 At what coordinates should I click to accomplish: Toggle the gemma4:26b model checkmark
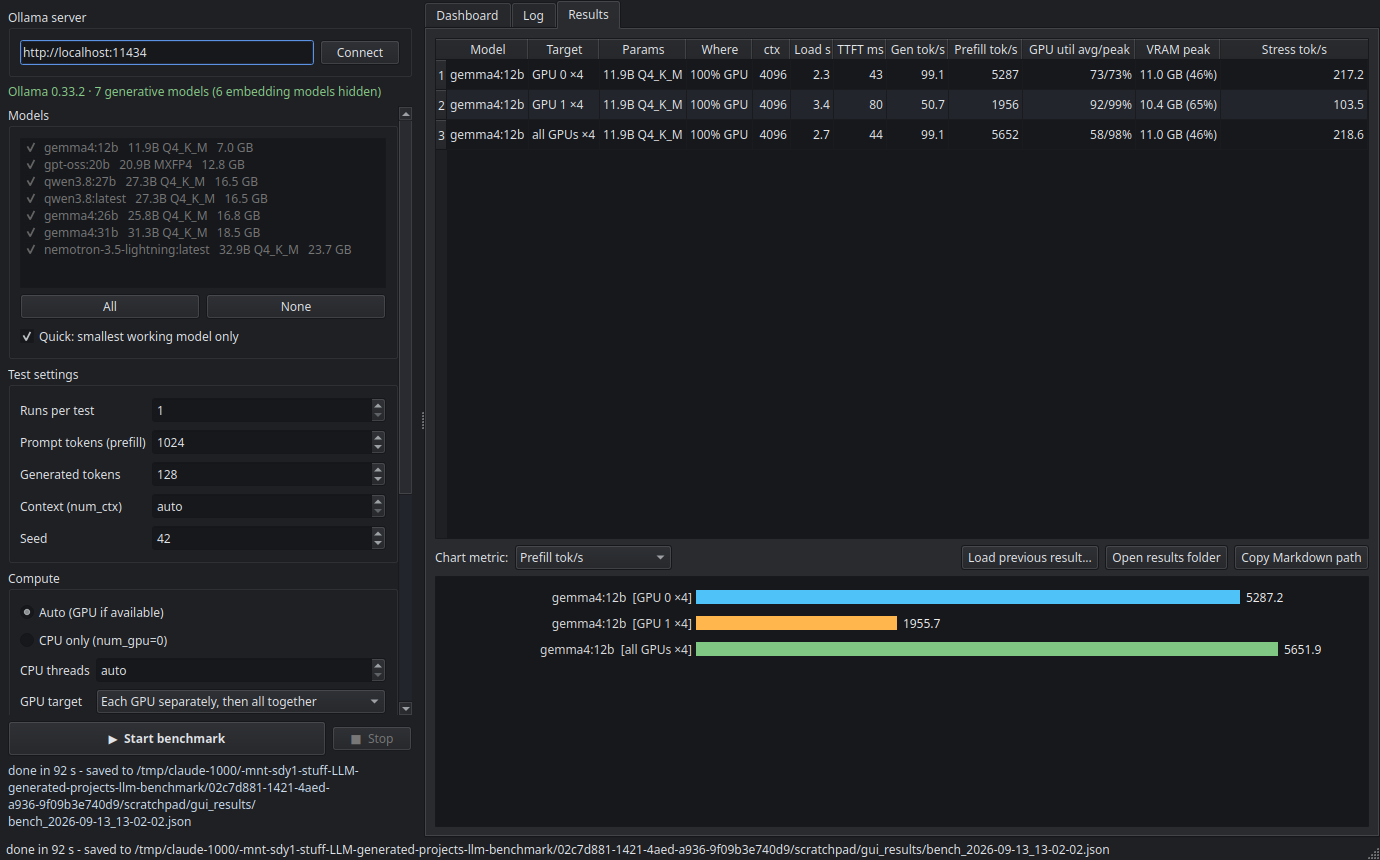pyautogui.click(x=31, y=216)
